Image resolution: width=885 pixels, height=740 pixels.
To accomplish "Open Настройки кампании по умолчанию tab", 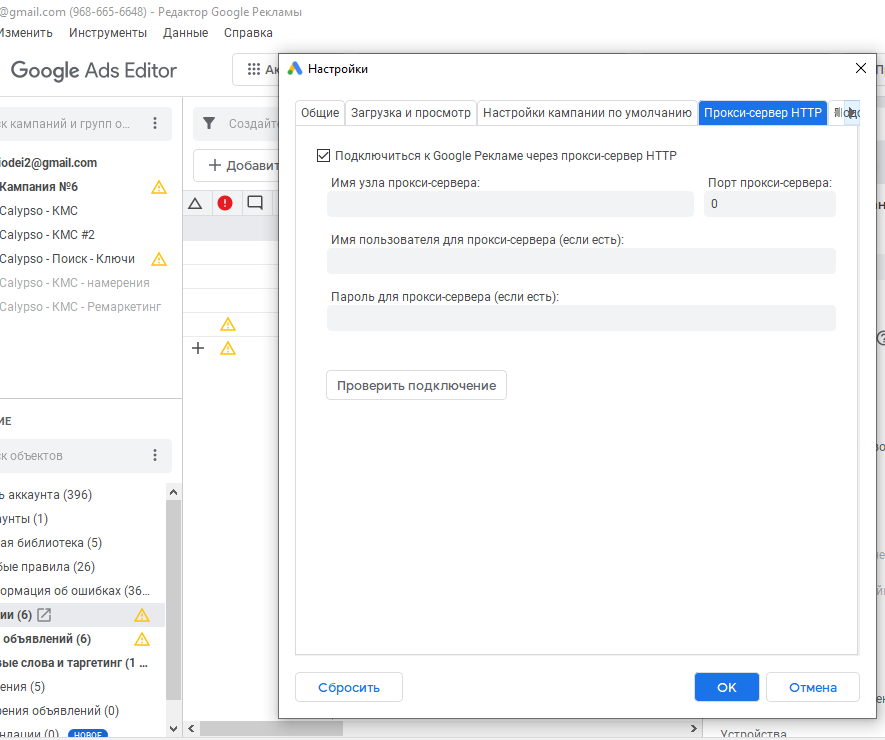I will coord(588,113).
